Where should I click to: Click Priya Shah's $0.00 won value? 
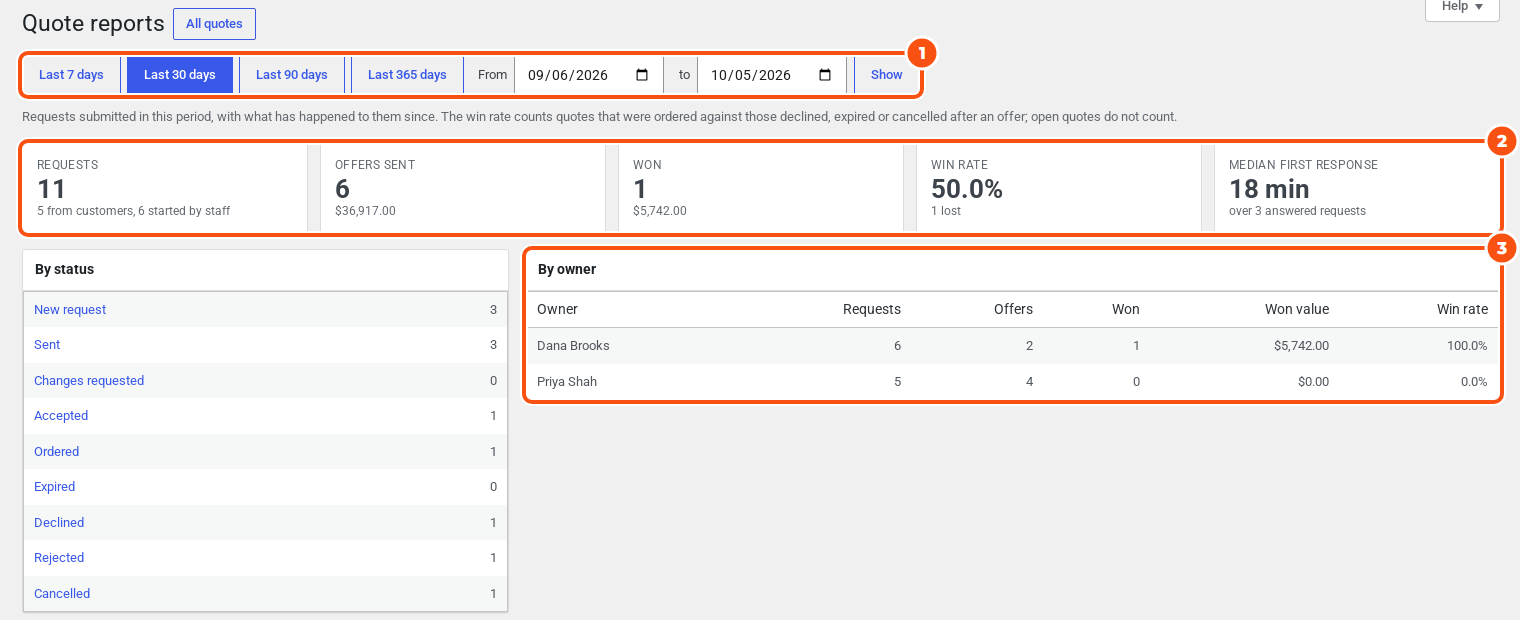[x=1313, y=382]
